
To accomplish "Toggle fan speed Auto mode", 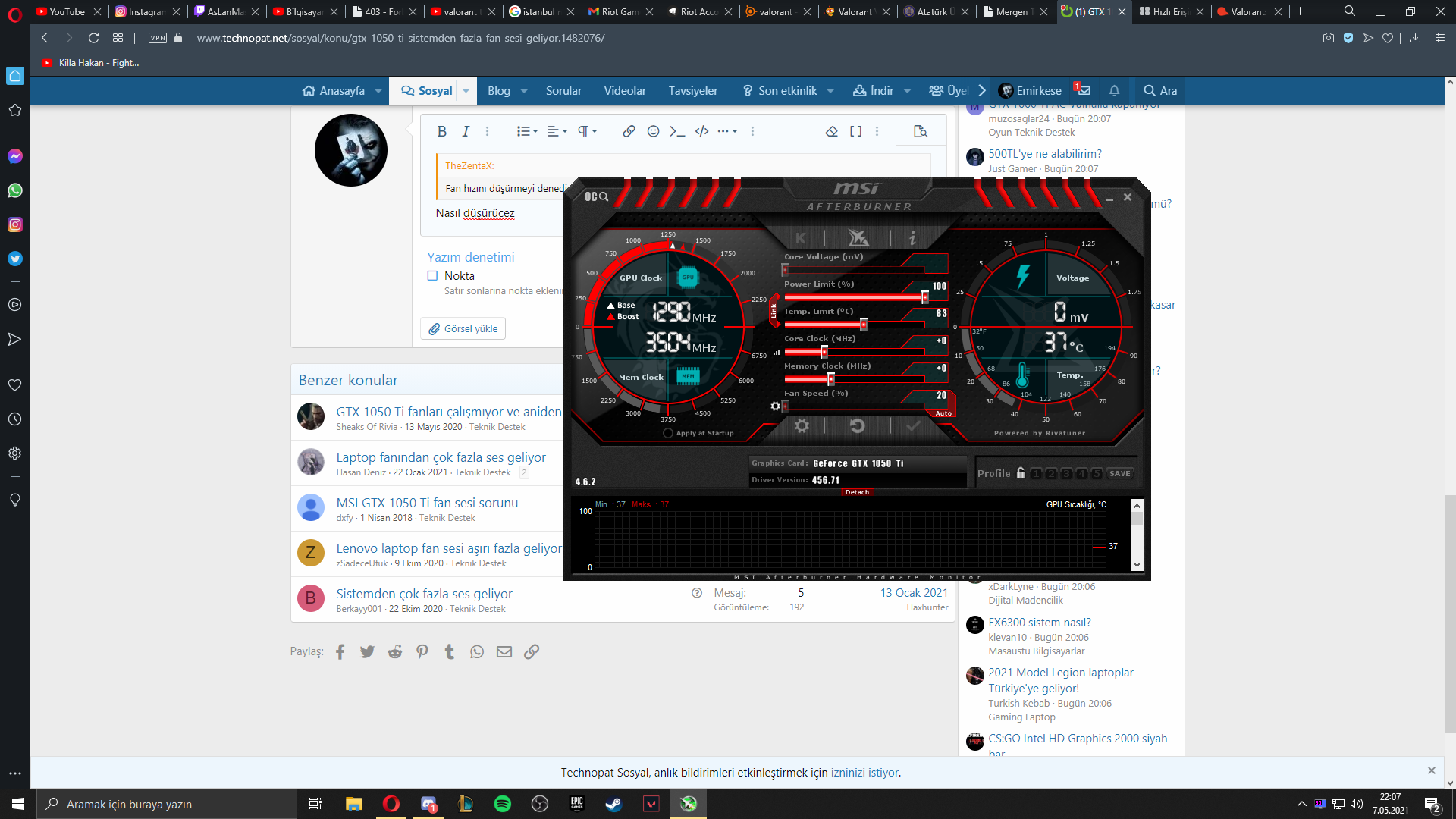I will pos(943,413).
